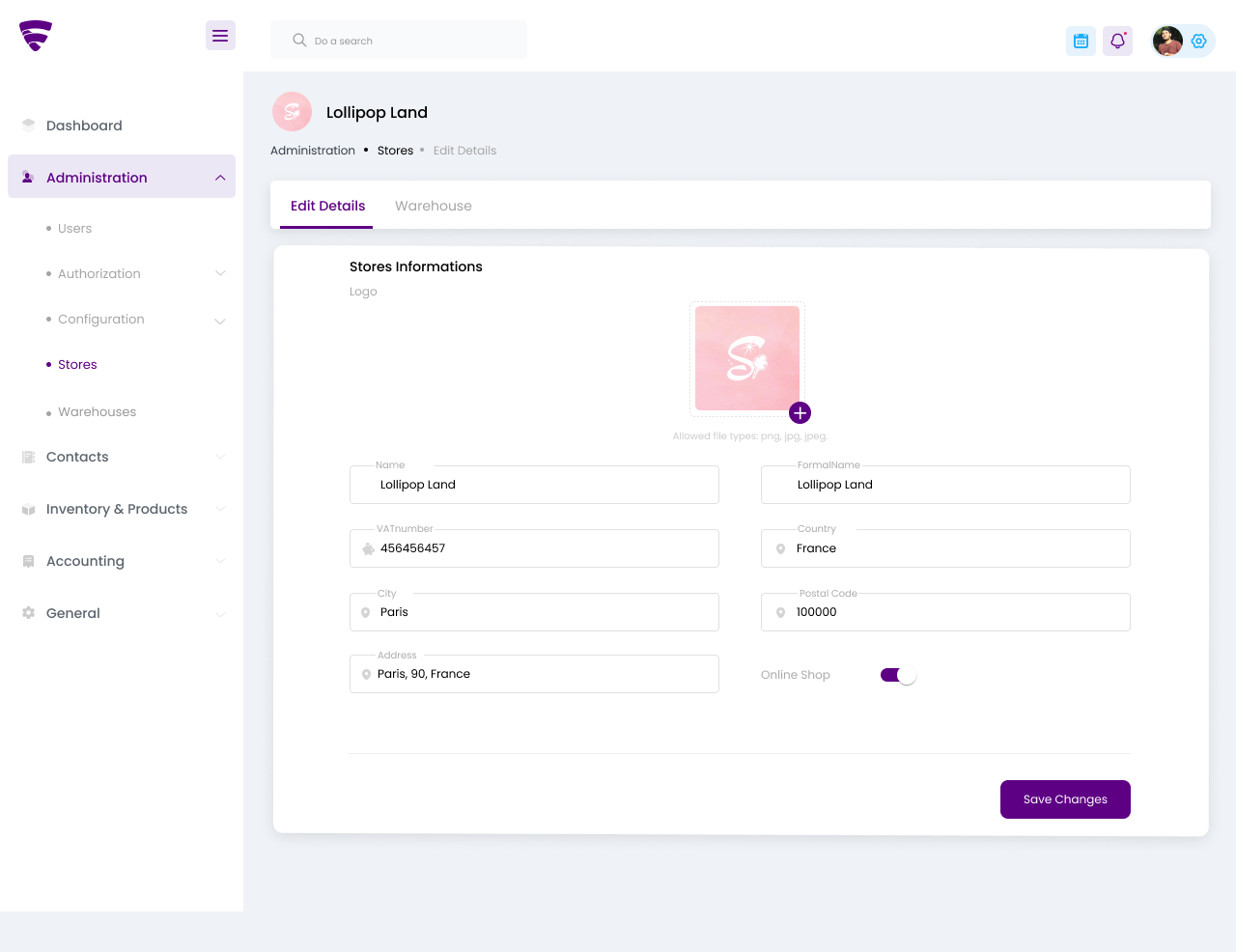Click the Lollipop Land round store icon
The height and width of the screenshot is (952, 1236).
coord(292,112)
